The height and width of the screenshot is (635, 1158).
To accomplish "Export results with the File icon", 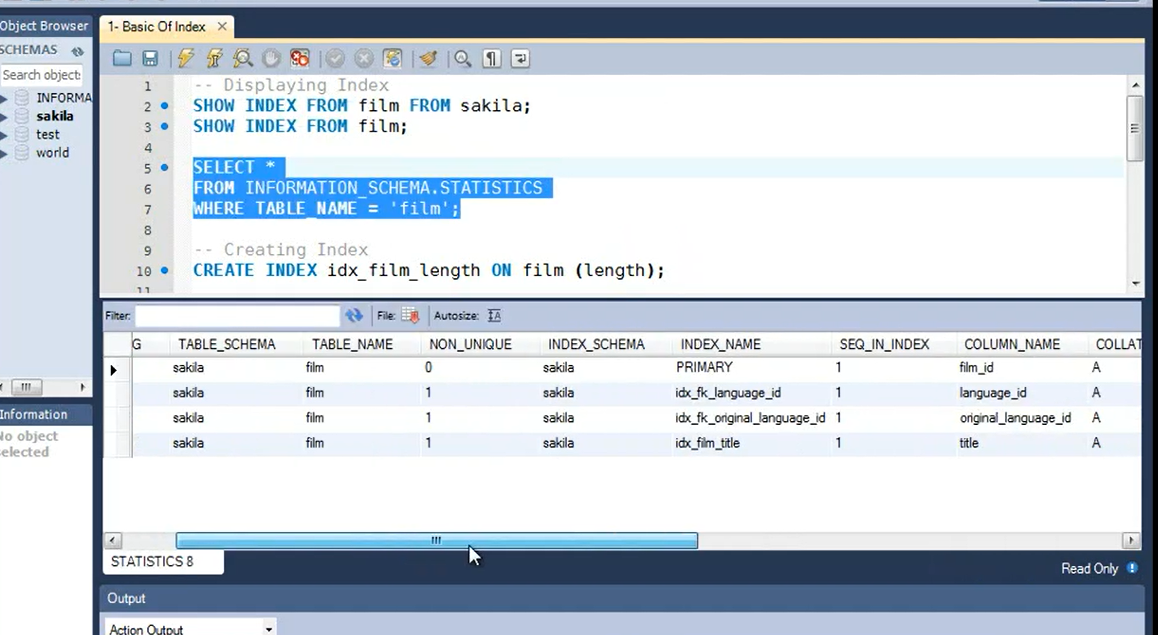I will (x=410, y=316).
